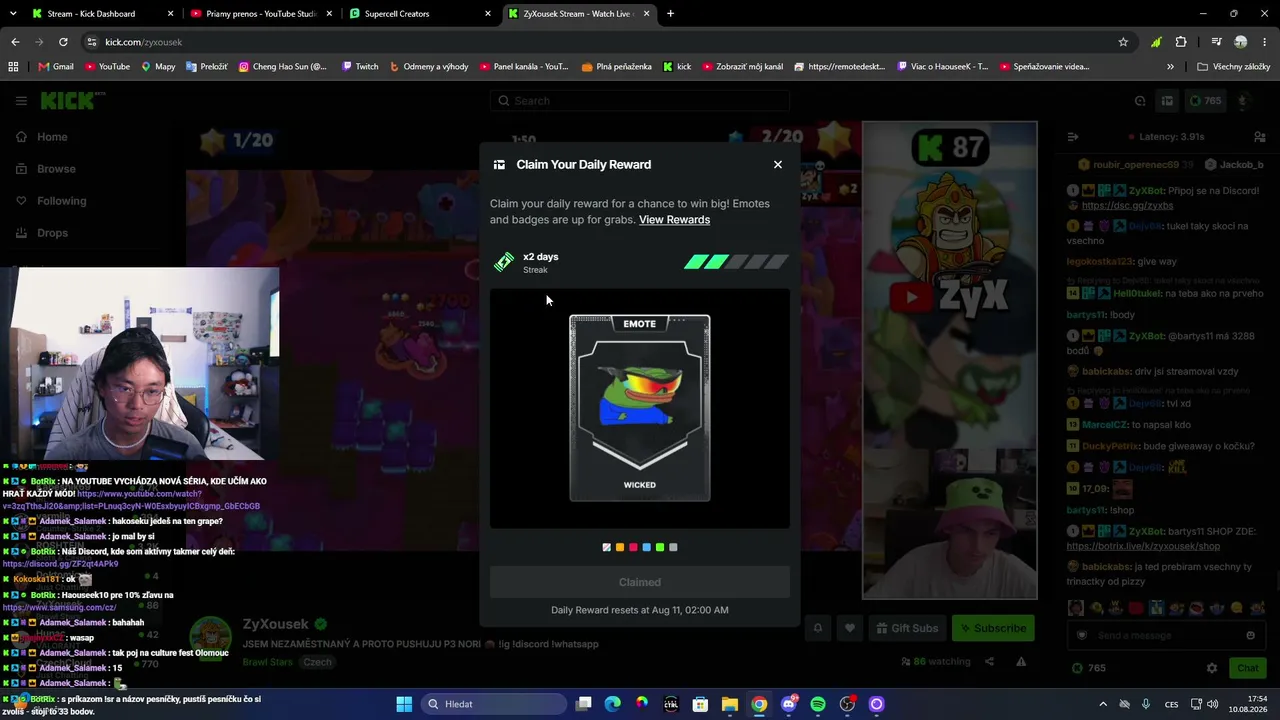Open the Kick points balance 765 in header

coord(1204,101)
